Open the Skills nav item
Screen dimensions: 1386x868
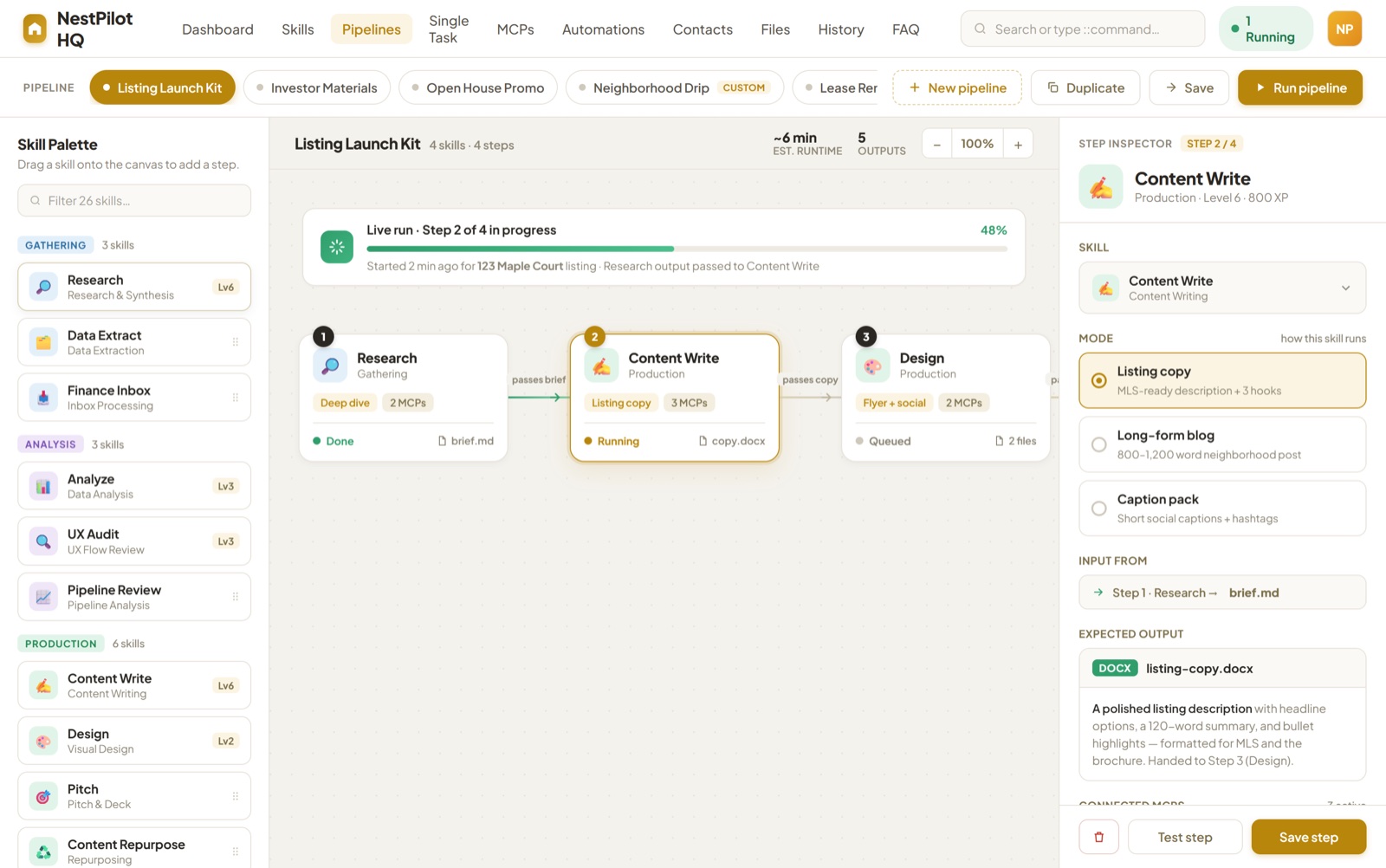click(x=298, y=29)
